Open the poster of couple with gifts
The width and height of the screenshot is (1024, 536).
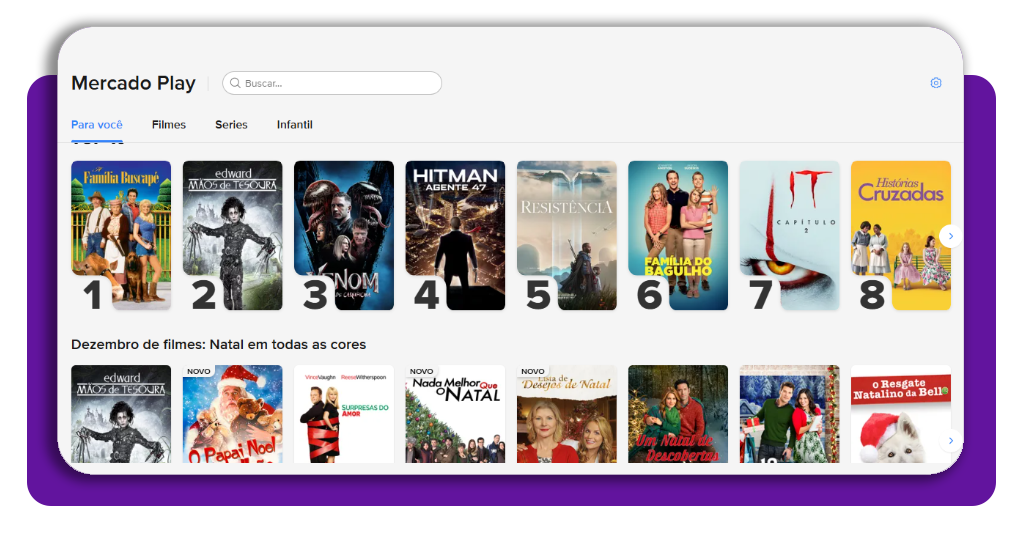789,414
